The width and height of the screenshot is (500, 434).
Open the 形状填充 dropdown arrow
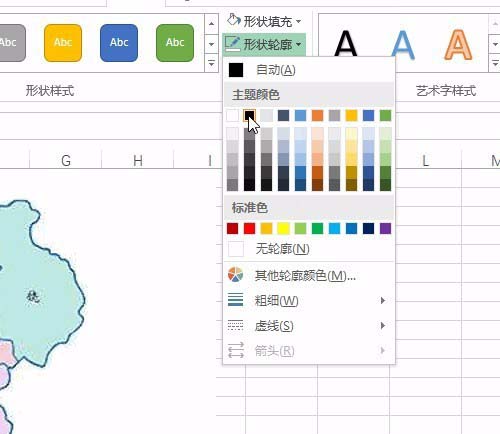pyautogui.click(x=299, y=22)
